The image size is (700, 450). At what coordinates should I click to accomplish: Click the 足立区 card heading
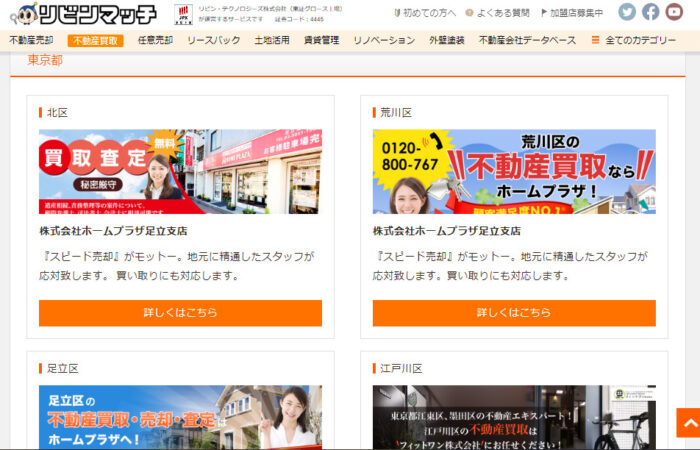click(62, 368)
